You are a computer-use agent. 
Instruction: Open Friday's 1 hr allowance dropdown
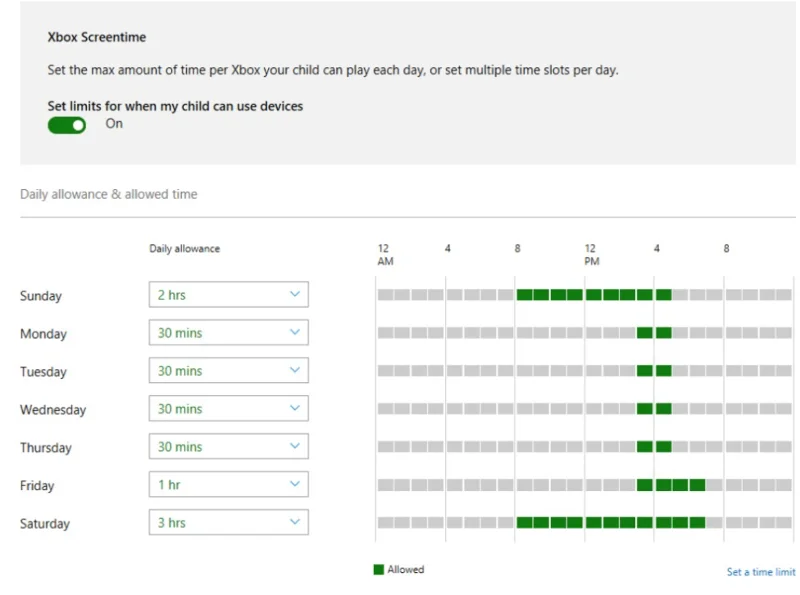coord(228,485)
